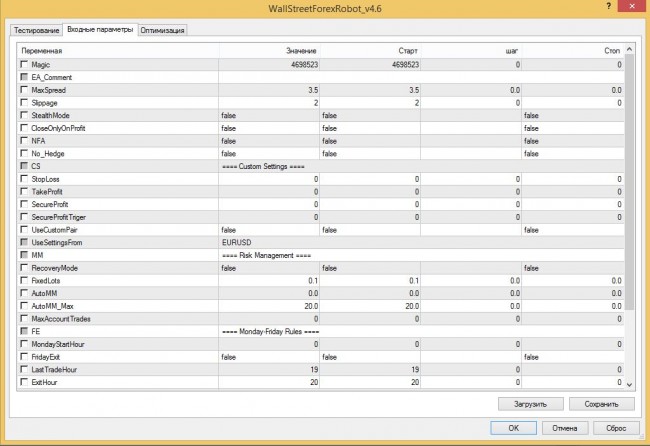Toggle the FridayExit checkbox
The height and width of the screenshot is (446, 650).
click(24, 356)
